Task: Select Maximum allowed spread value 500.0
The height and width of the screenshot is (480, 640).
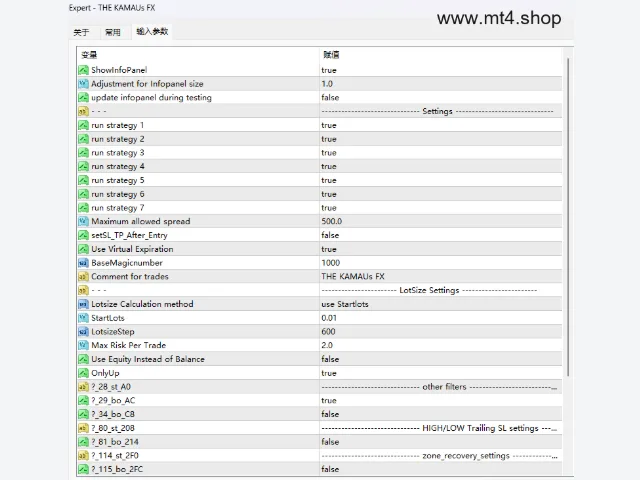Action: tap(331, 221)
